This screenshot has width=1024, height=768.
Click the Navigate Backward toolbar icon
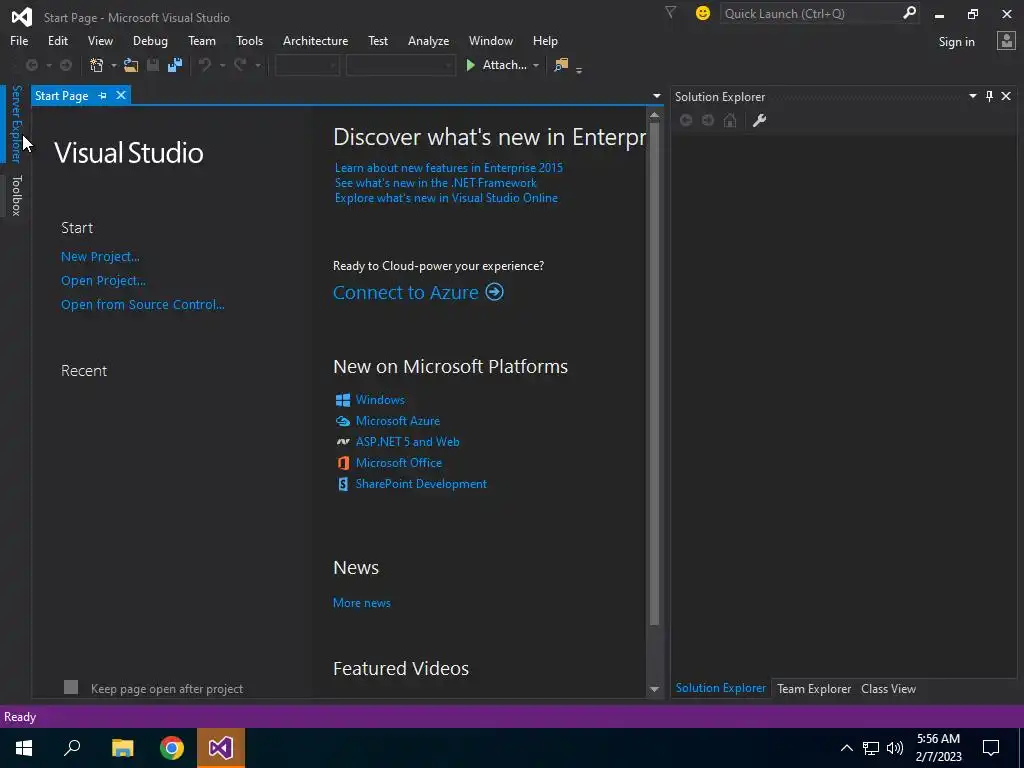tap(31, 65)
